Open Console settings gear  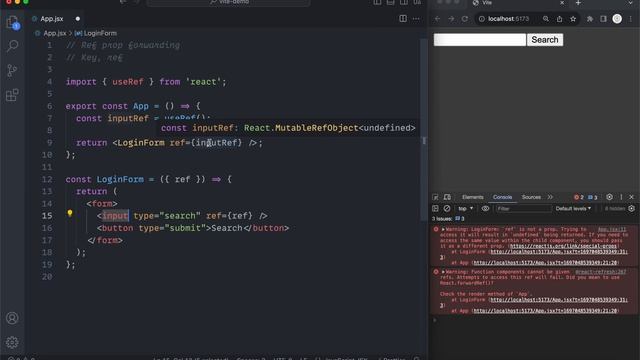631,209
